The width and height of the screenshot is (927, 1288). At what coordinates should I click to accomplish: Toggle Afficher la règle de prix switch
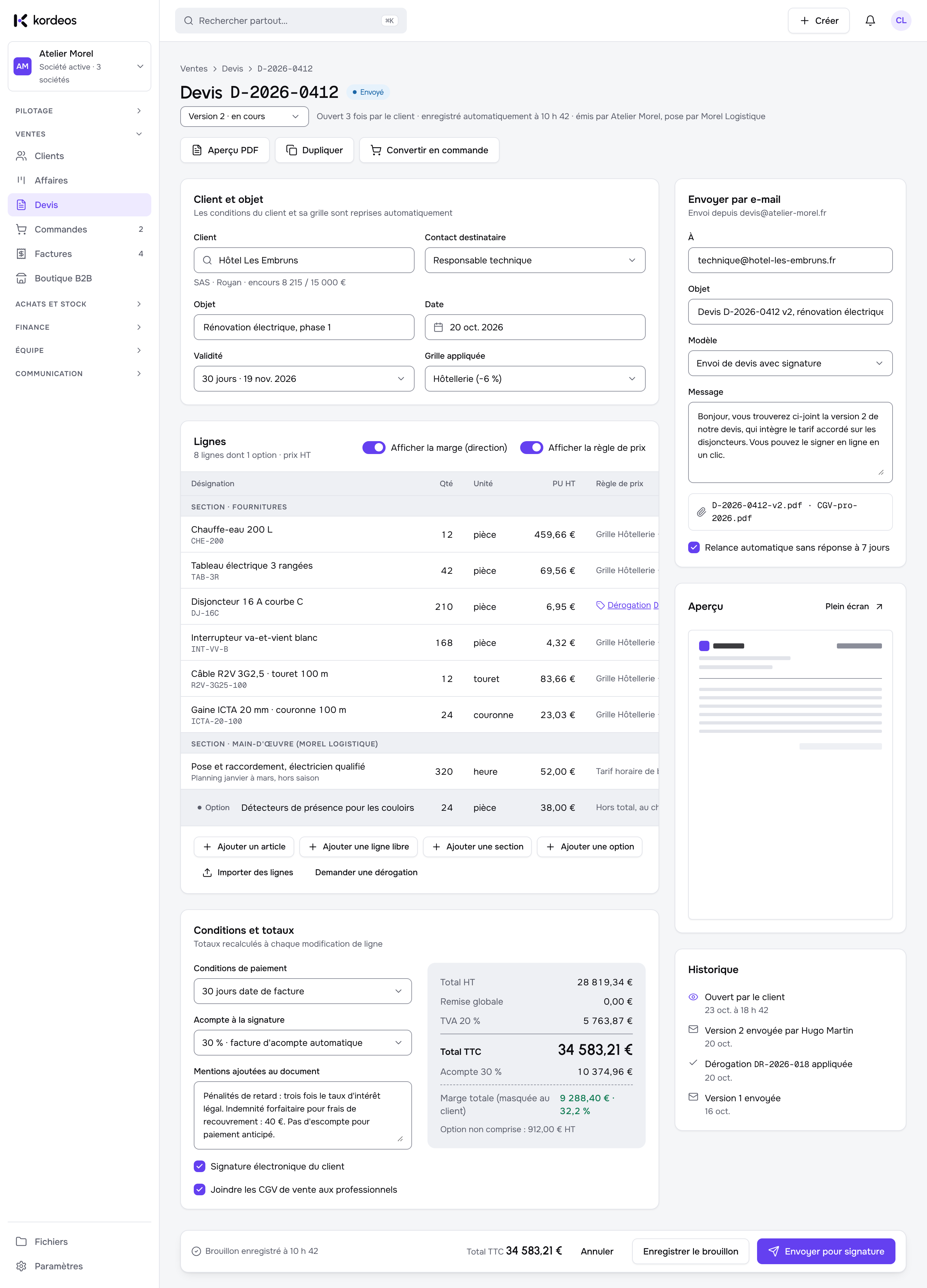point(531,448)
